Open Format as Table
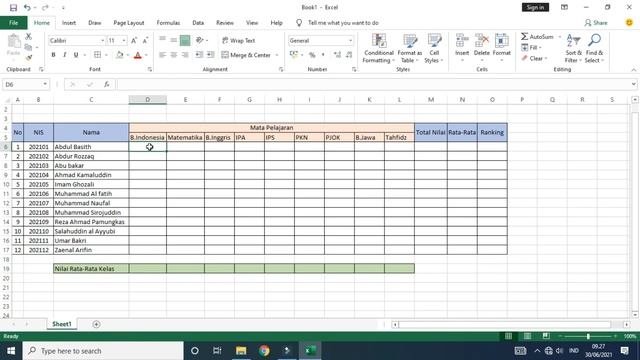Screen dimensions: 640x360 point(410,48)
